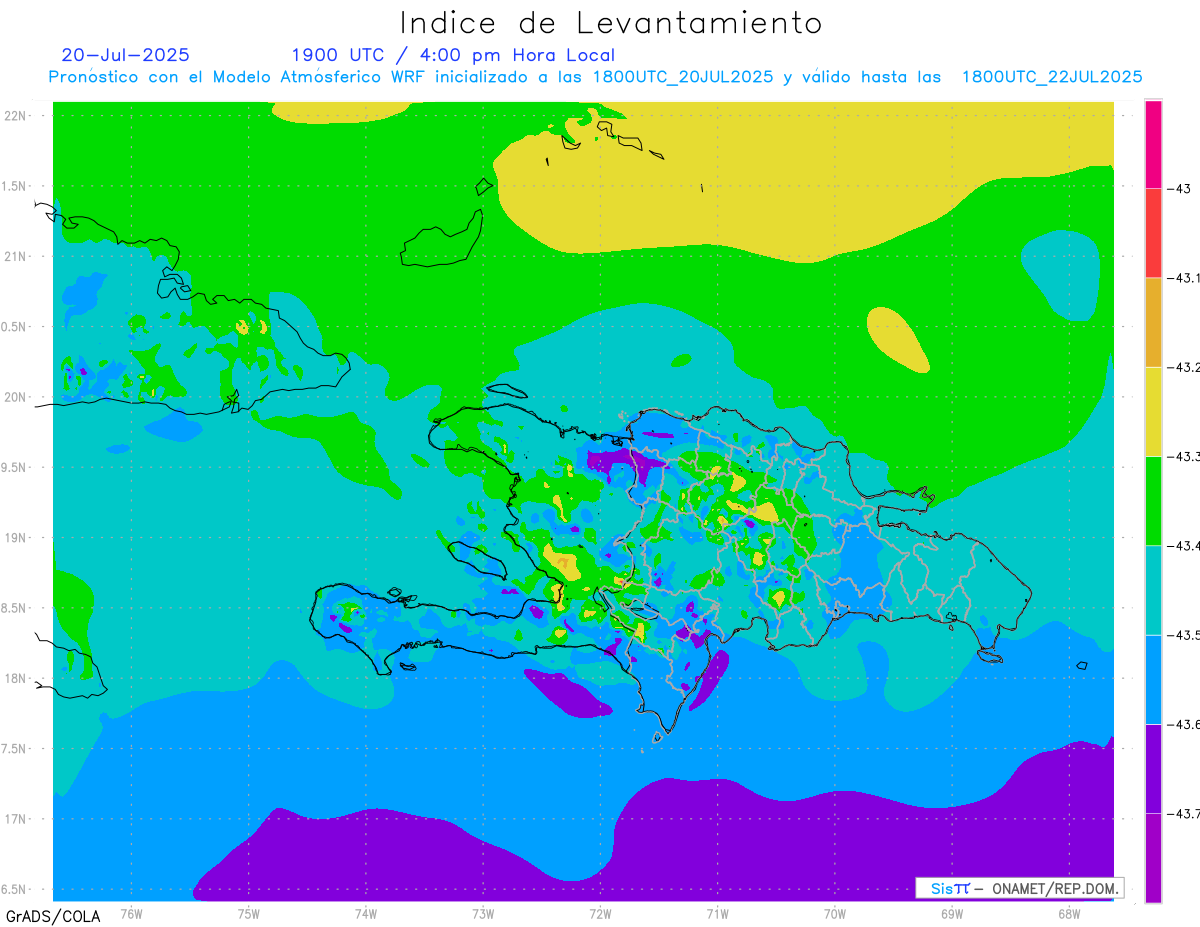Click the 72W longitude axis label
1200x927 pixels.
600,914
